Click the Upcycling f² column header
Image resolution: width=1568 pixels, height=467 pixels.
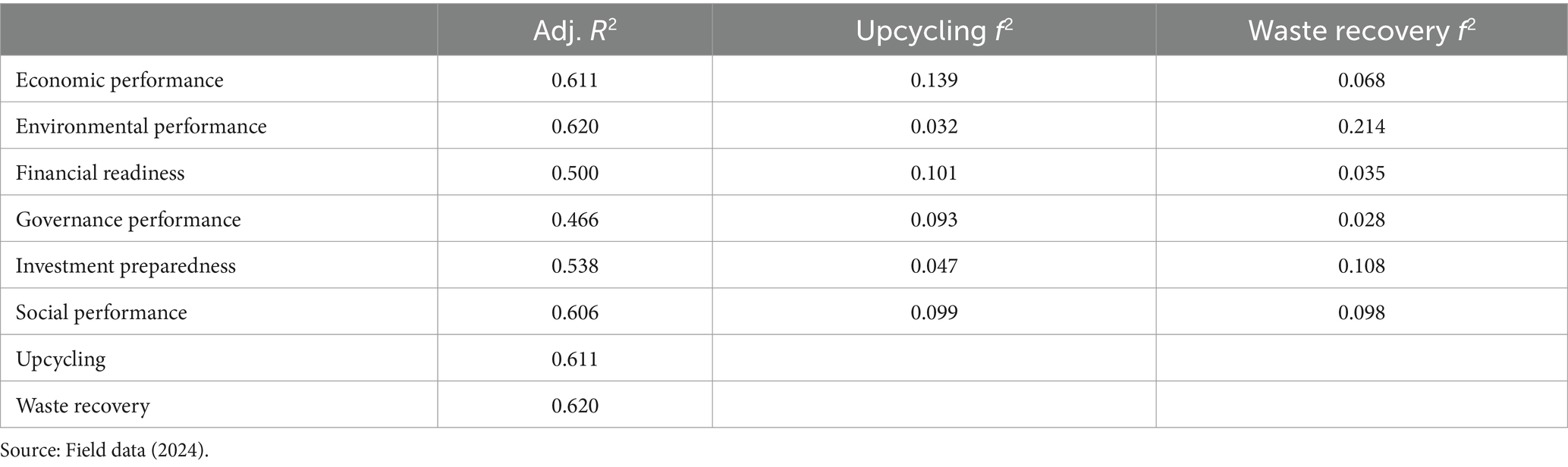(935, 30)
